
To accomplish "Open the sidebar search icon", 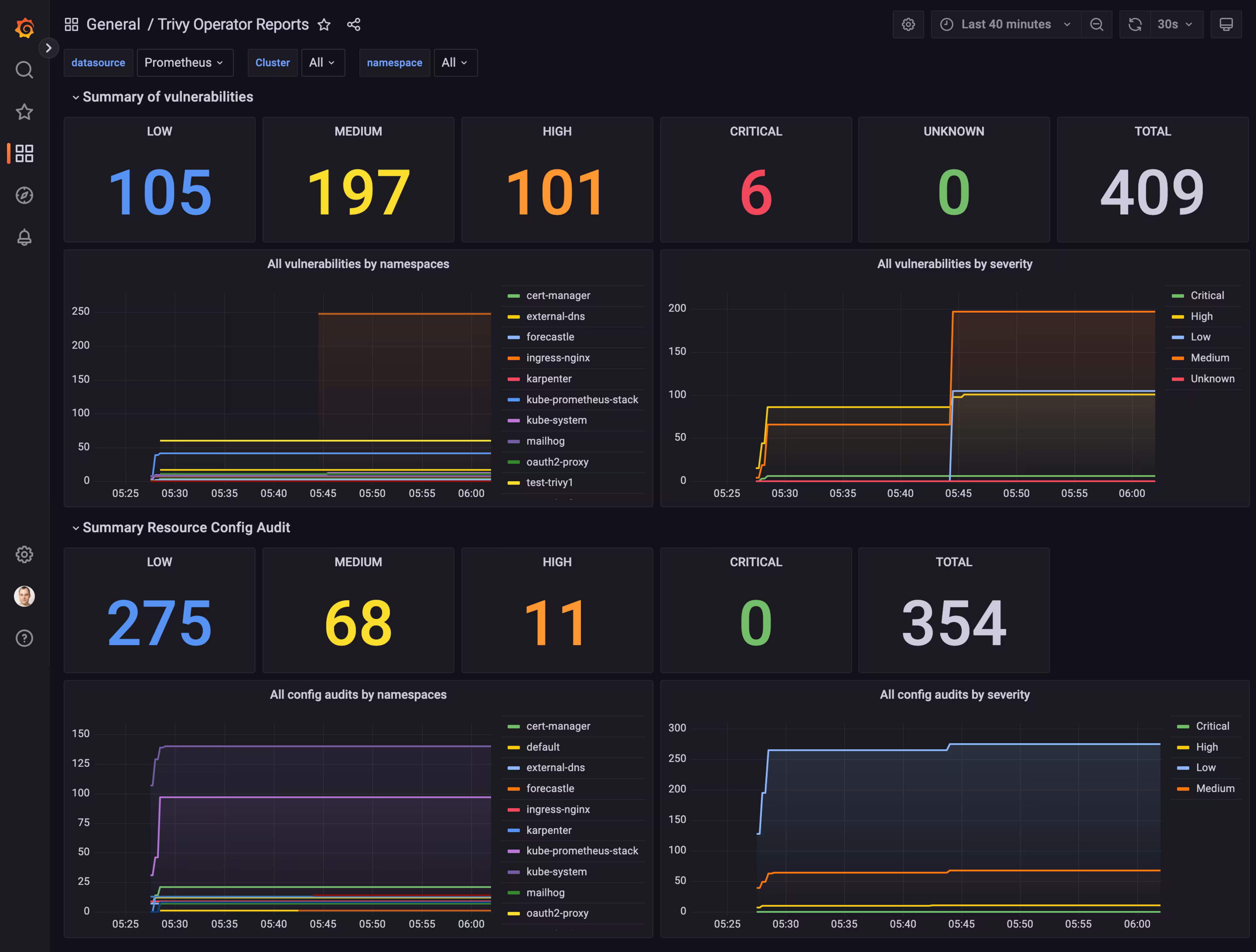I will (x=24, y=70).
